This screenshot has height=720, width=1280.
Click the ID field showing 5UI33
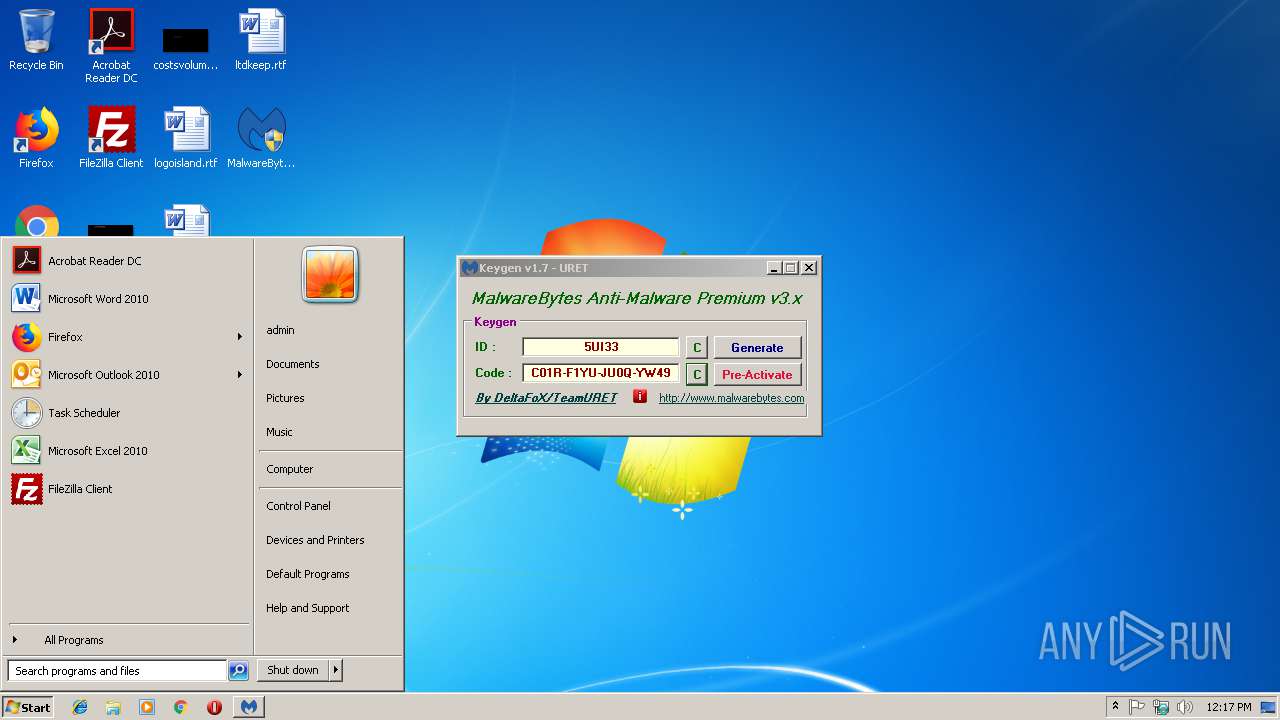click(x=601, y=347)
